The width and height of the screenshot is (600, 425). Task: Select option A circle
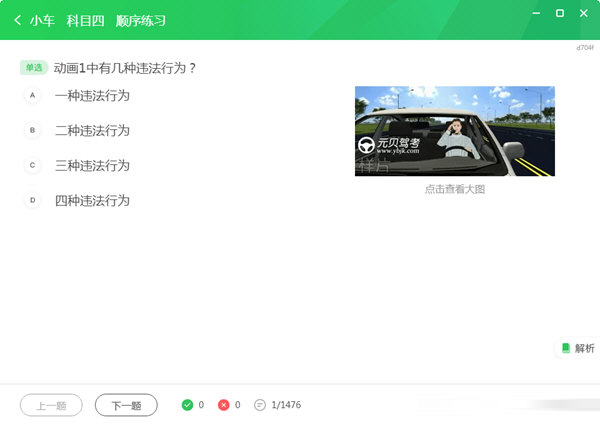(32, 95)
